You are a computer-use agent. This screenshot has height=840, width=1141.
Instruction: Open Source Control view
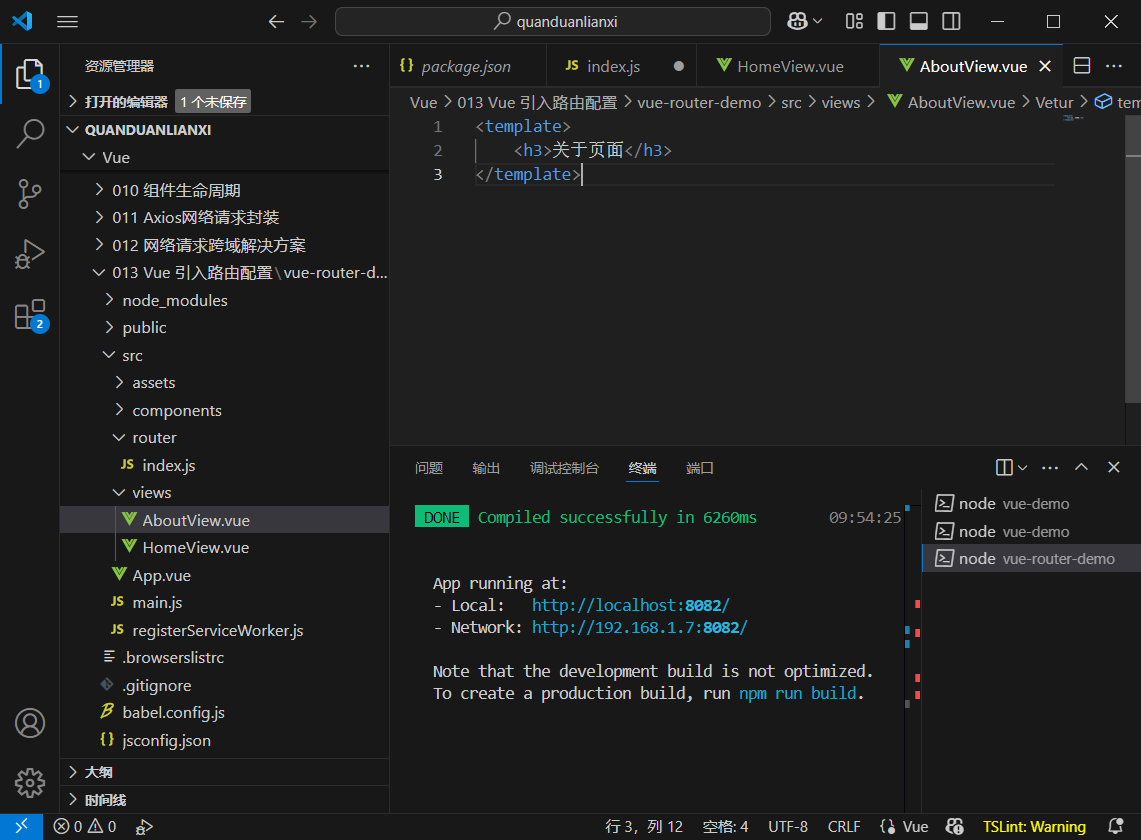[30, 194]
